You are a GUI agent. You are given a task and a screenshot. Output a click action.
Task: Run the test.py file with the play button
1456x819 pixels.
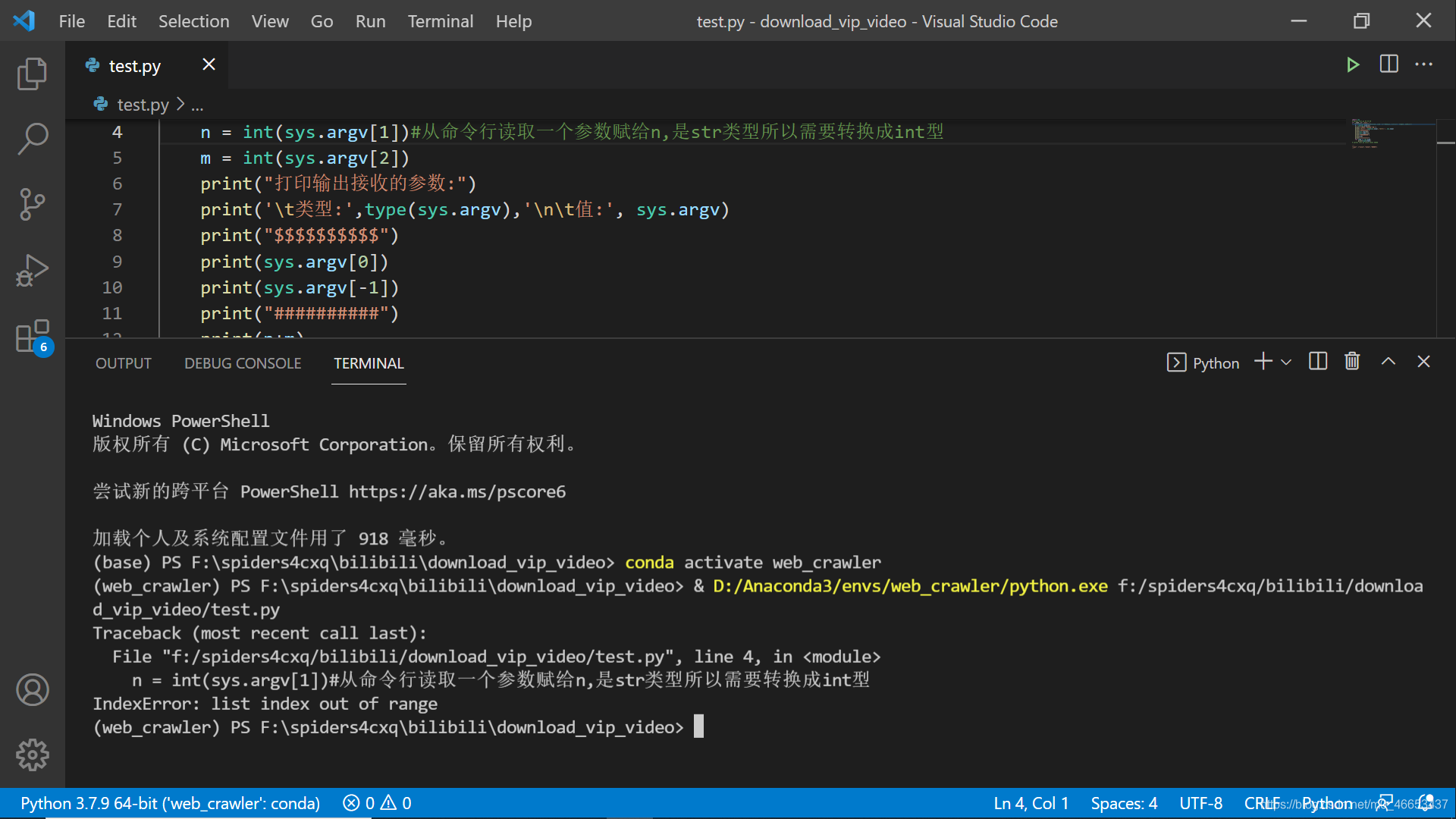click(x=1354, y=64)
